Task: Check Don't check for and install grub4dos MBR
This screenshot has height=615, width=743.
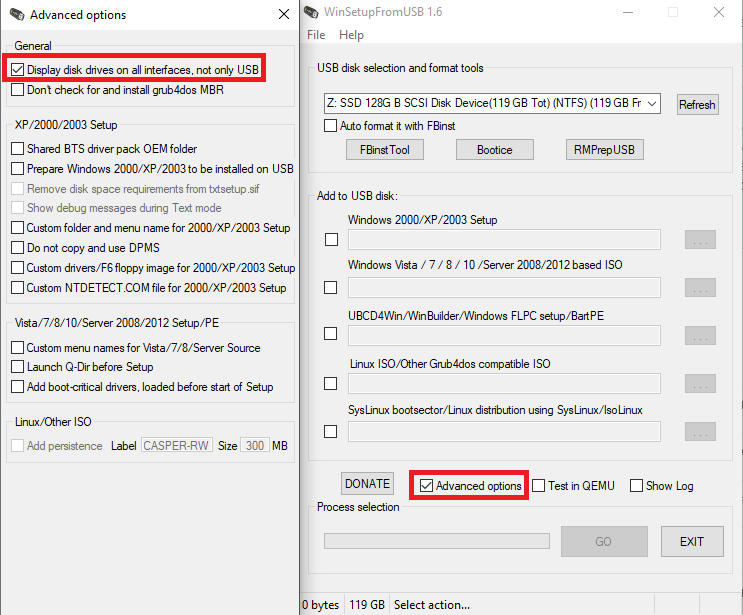Action: coord(18,90)
